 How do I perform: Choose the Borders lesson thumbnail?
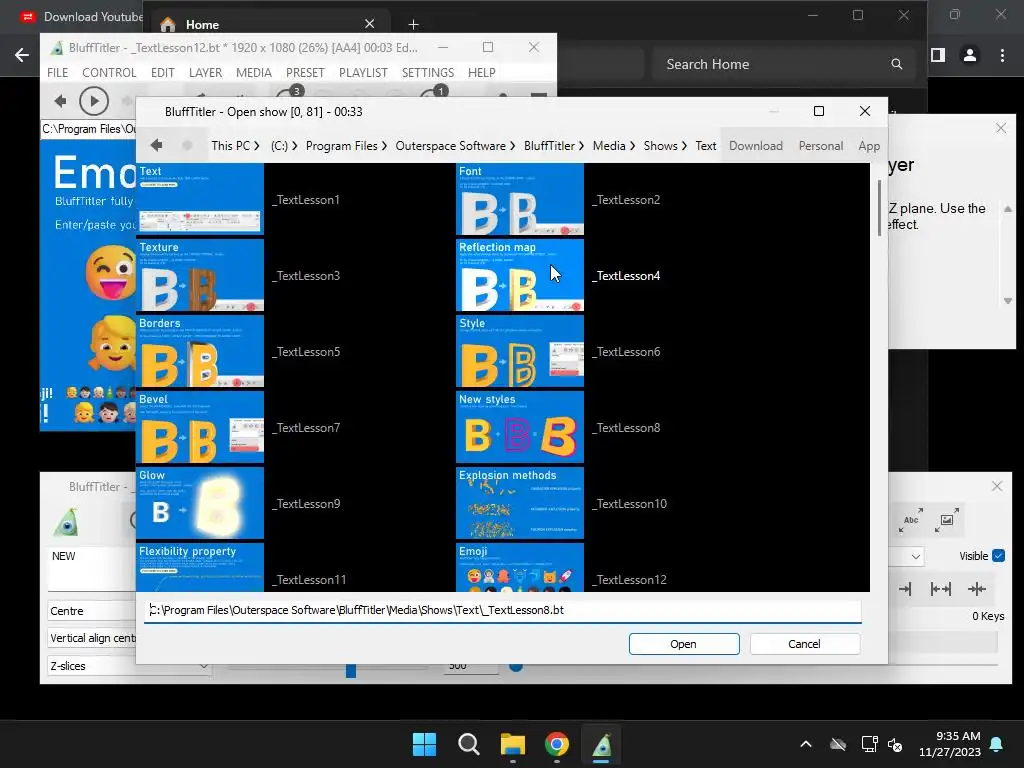[x=200, y=351]
